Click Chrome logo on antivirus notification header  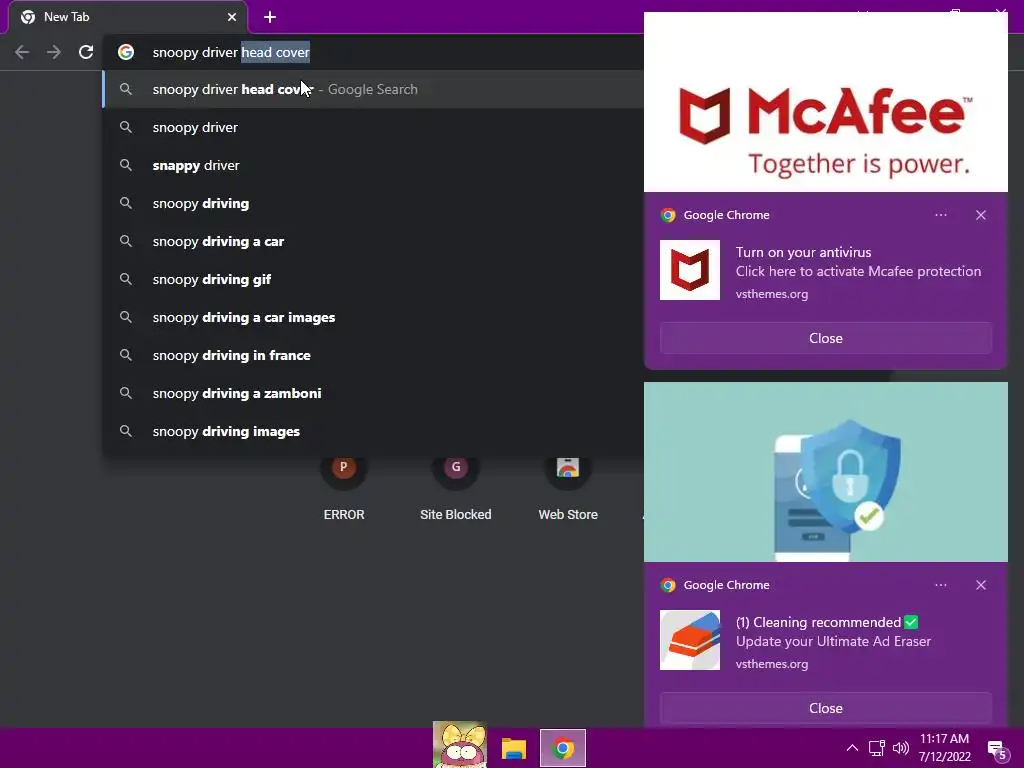(667, 215)
